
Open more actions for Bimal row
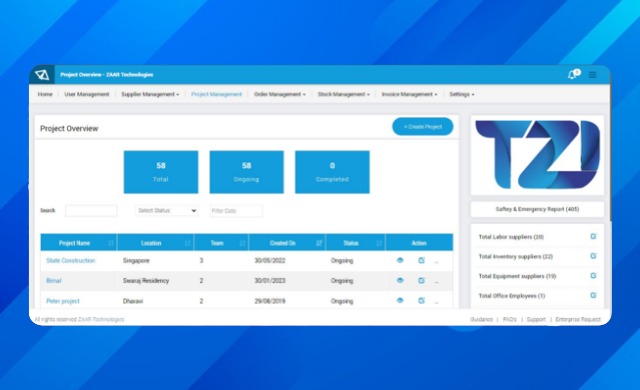pyautogui.click(x=436, y=282)
